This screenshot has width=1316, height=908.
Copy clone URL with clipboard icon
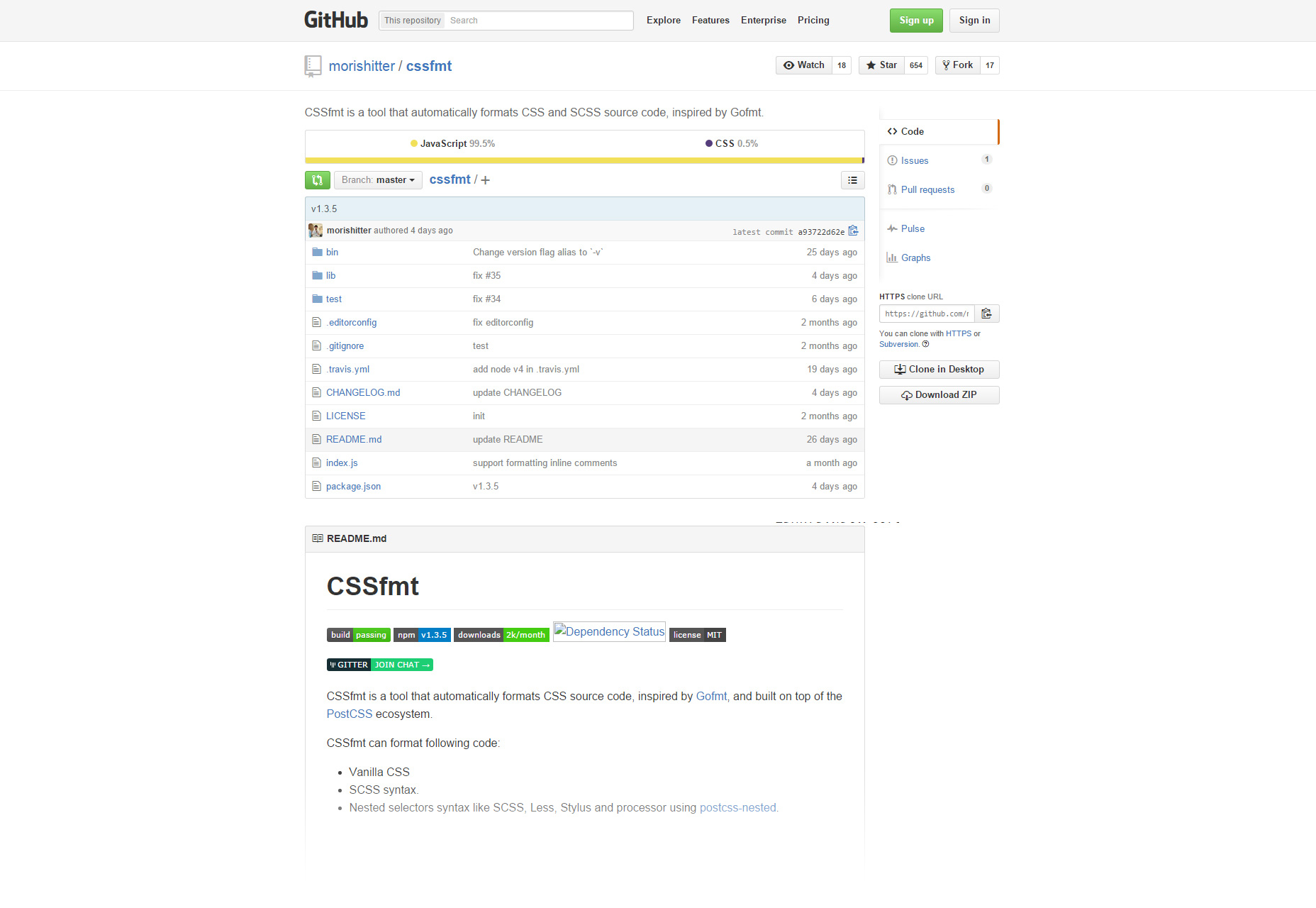coord(986,314)
